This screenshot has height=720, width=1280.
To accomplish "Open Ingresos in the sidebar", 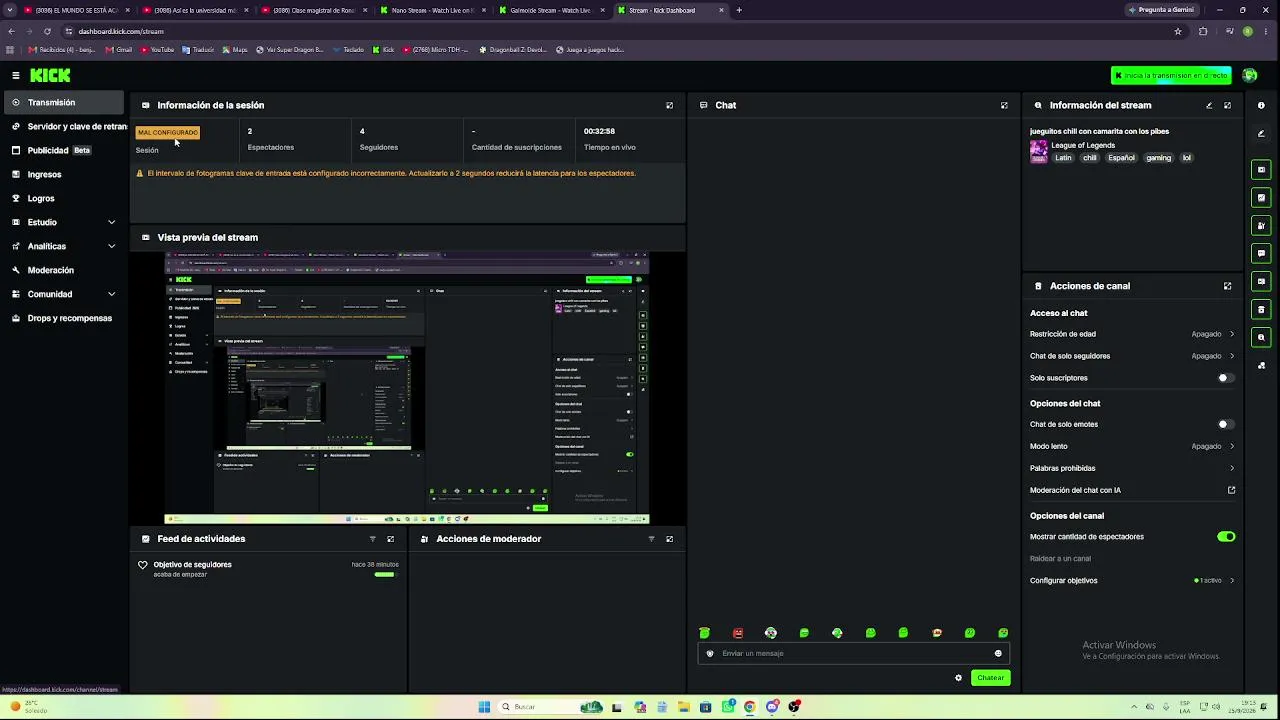I will (x=64, y=174).
